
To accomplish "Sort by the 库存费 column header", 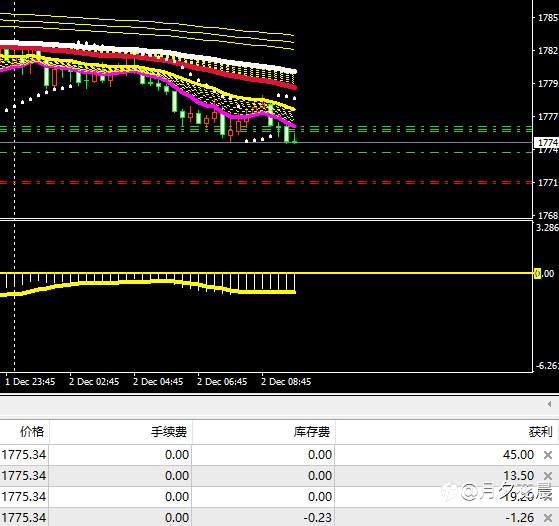I will point(312,432).
